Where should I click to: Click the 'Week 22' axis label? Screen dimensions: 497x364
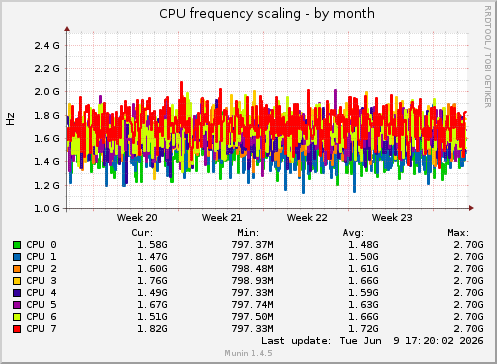(x=307, y=218)
